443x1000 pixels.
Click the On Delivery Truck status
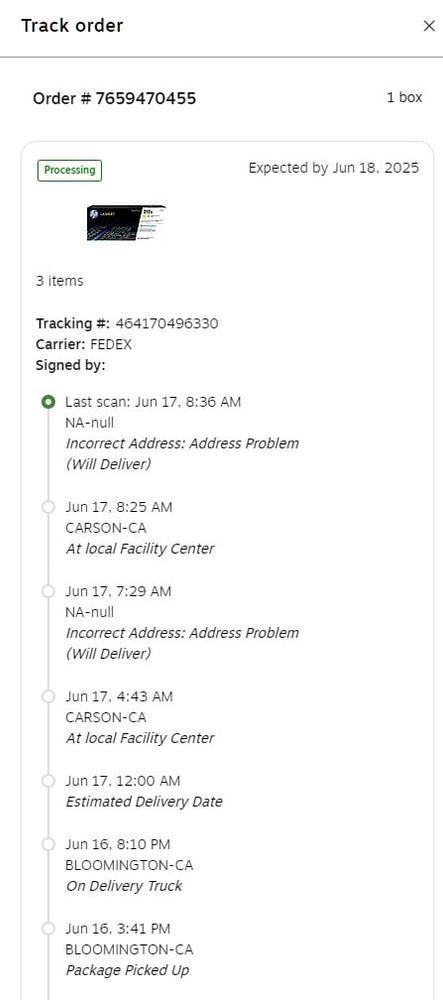[x=124, y=886]
